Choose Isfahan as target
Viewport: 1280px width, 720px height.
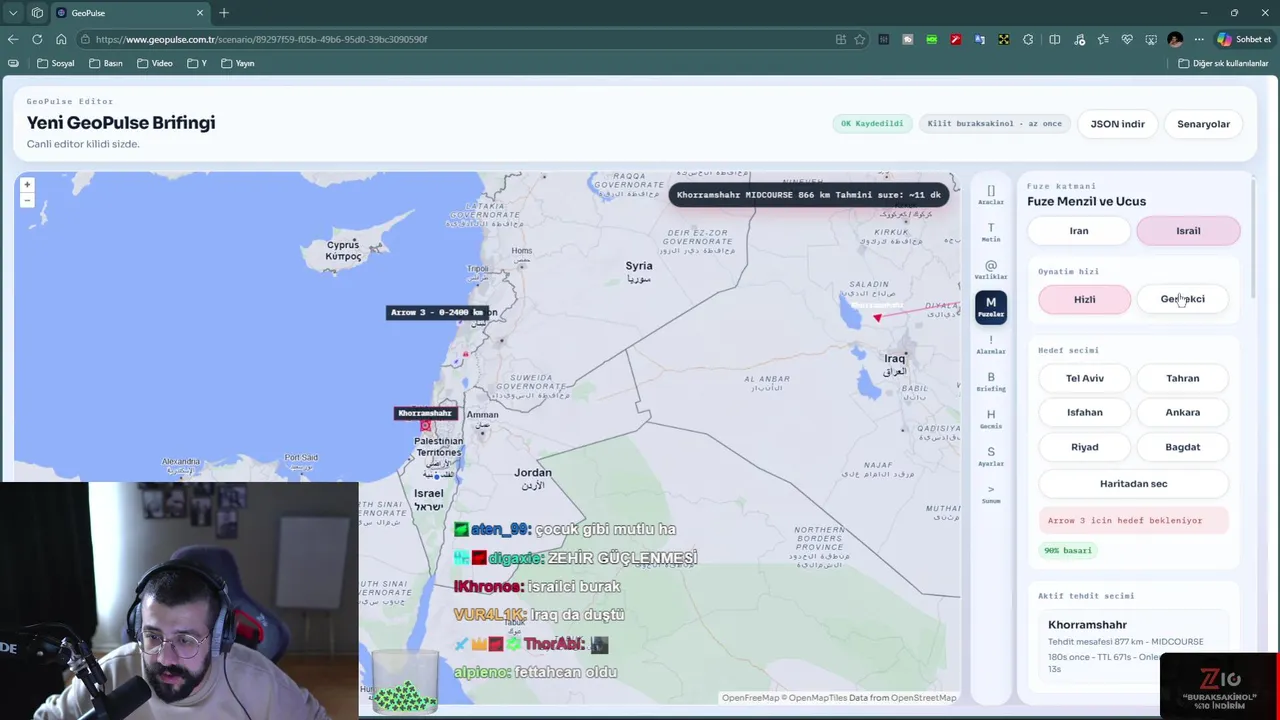pyautogui.click(x=1084, y=412)
